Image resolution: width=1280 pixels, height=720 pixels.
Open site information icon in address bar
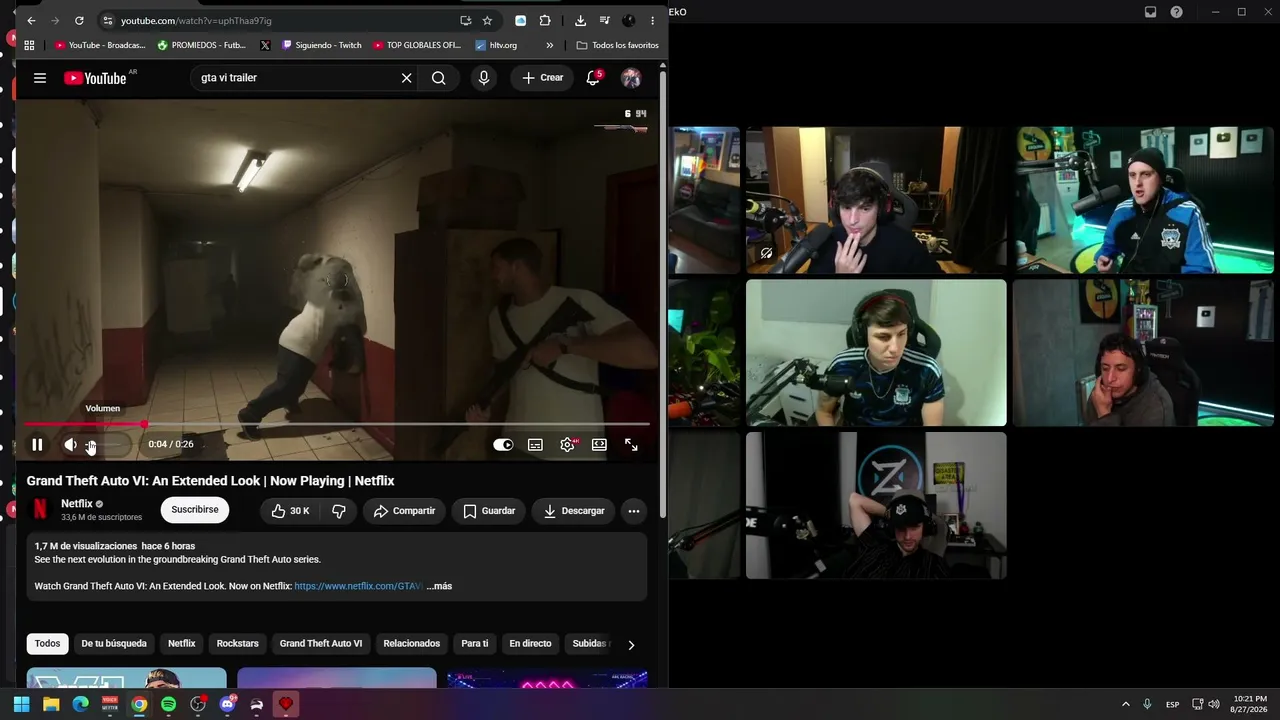[x=107, y=20]
